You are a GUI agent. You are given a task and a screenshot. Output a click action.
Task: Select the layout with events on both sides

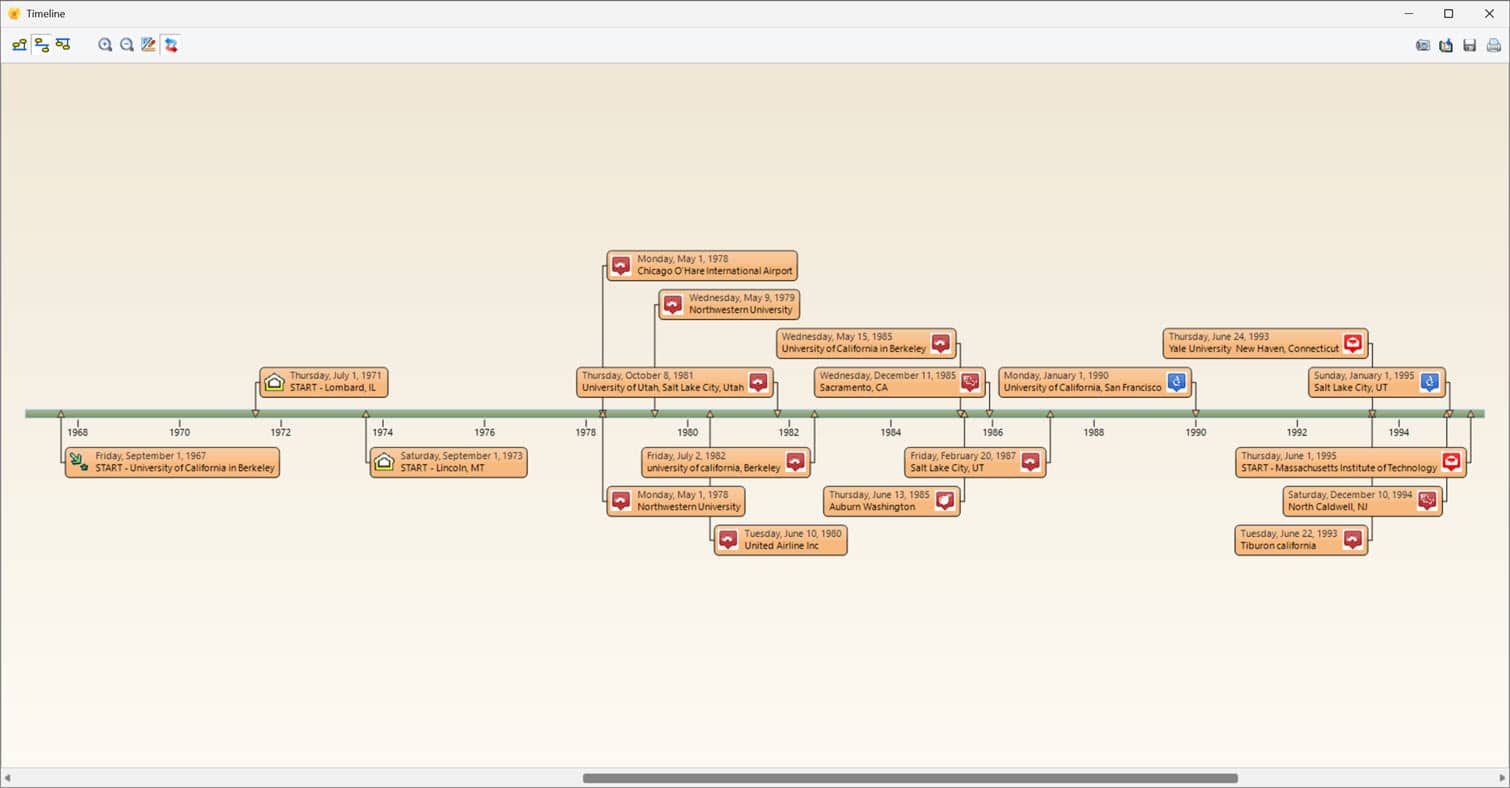pos(41,45)
